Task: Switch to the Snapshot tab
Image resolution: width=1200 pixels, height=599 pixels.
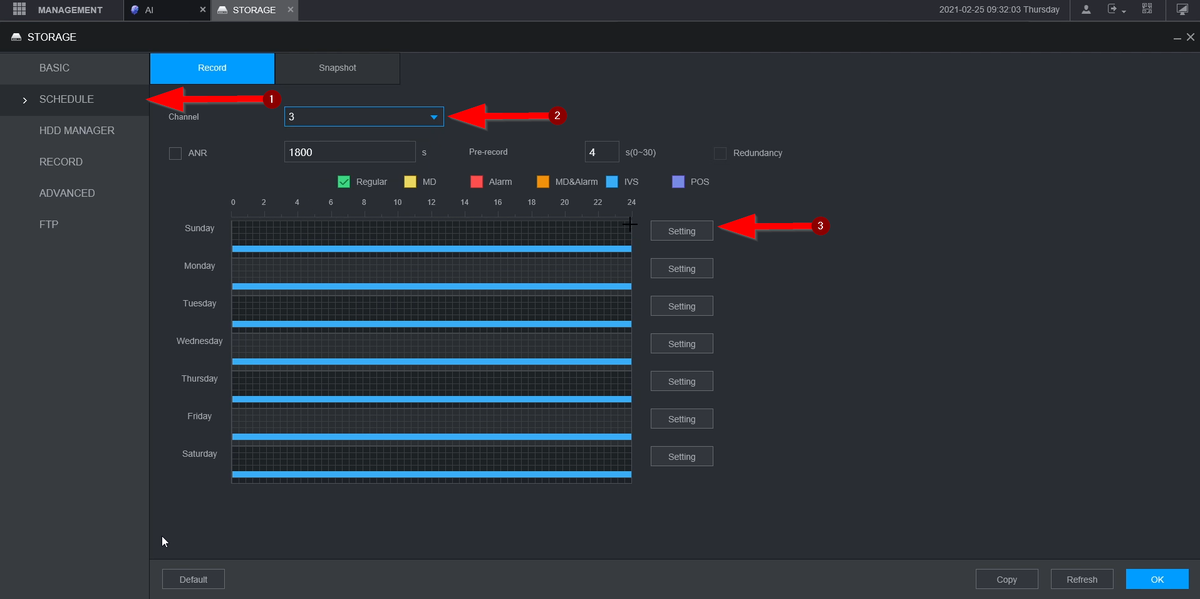Action: click(x=337, y=68)
